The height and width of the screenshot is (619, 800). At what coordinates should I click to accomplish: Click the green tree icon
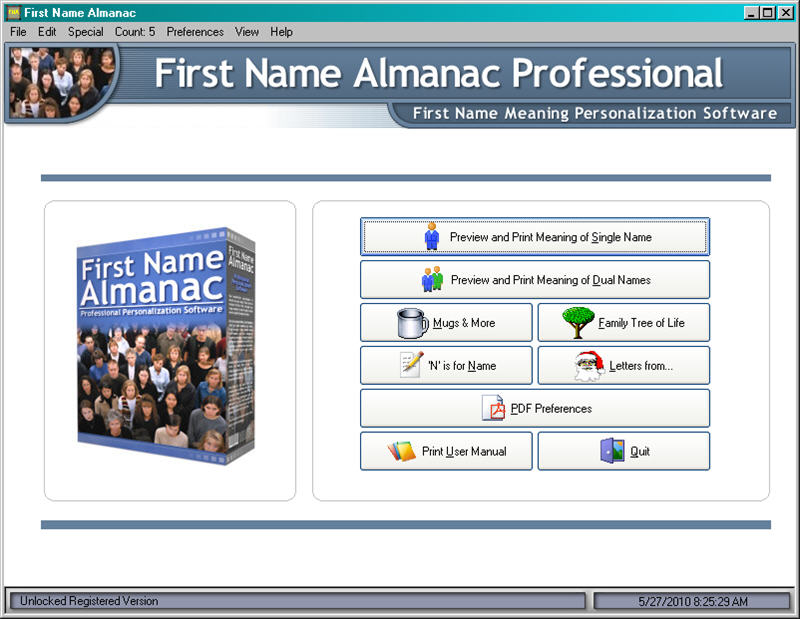point(578,323)
